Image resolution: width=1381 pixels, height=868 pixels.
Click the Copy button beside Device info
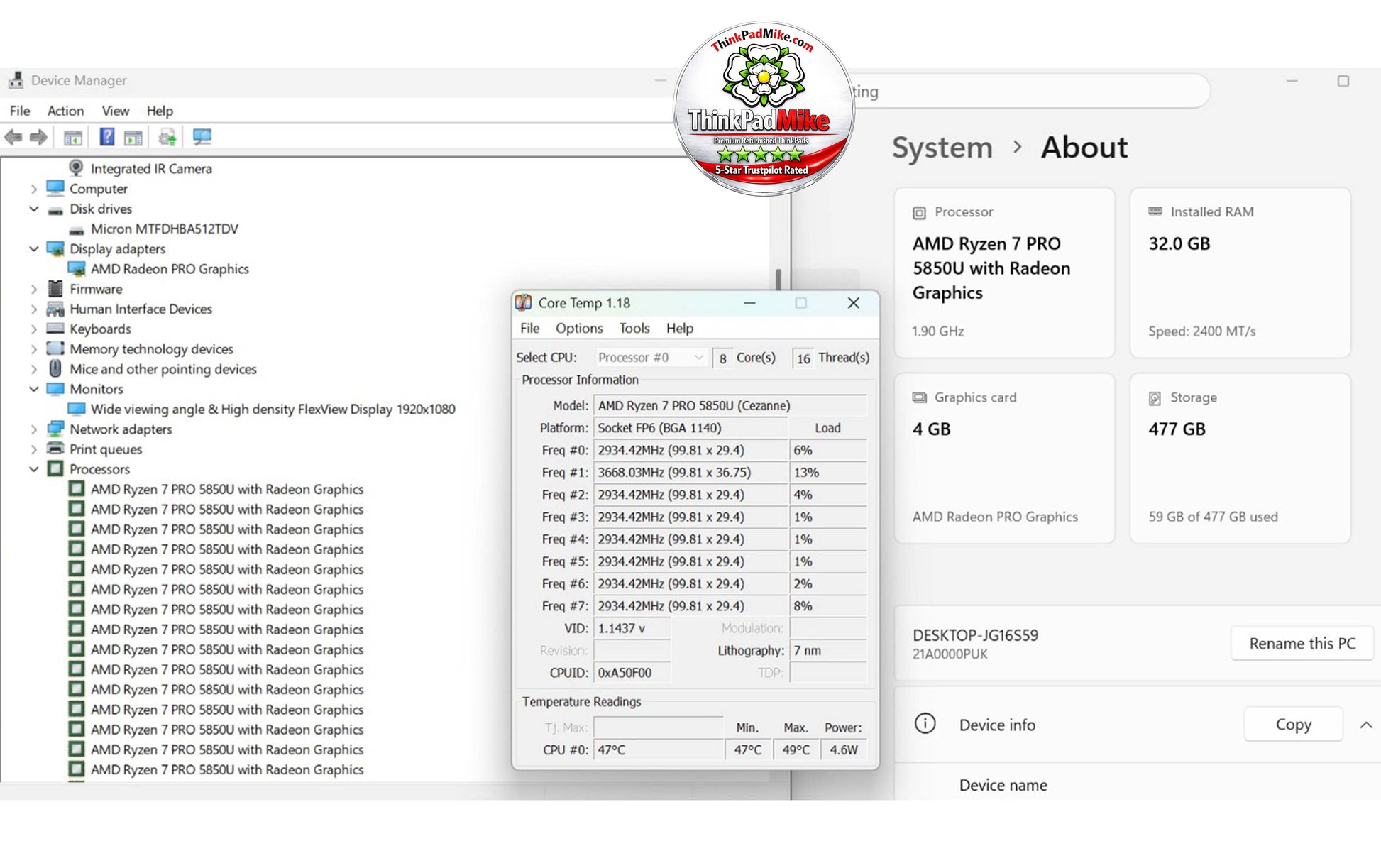click(x=1293, y=725)
